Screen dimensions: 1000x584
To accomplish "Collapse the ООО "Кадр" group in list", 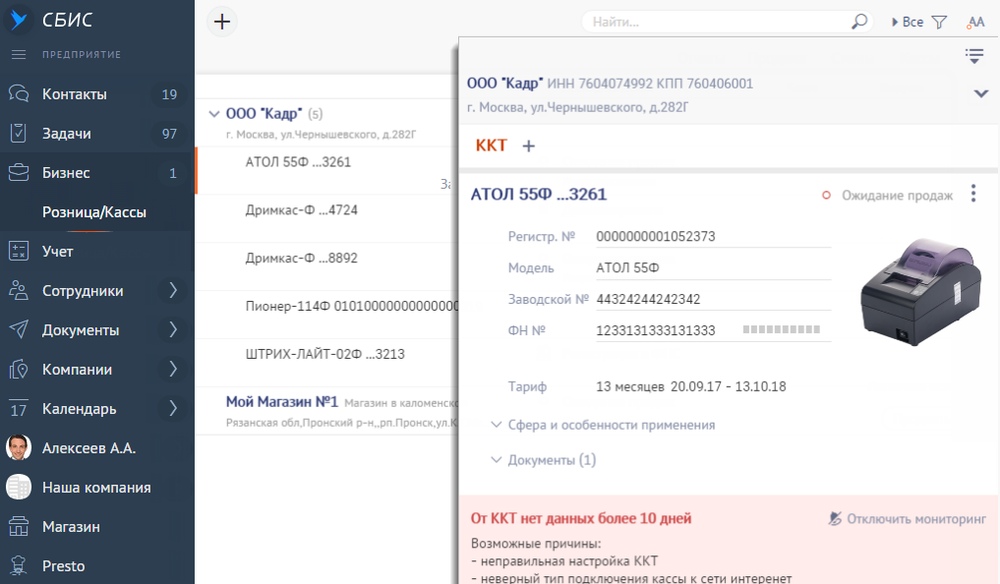I will [214, 114].
